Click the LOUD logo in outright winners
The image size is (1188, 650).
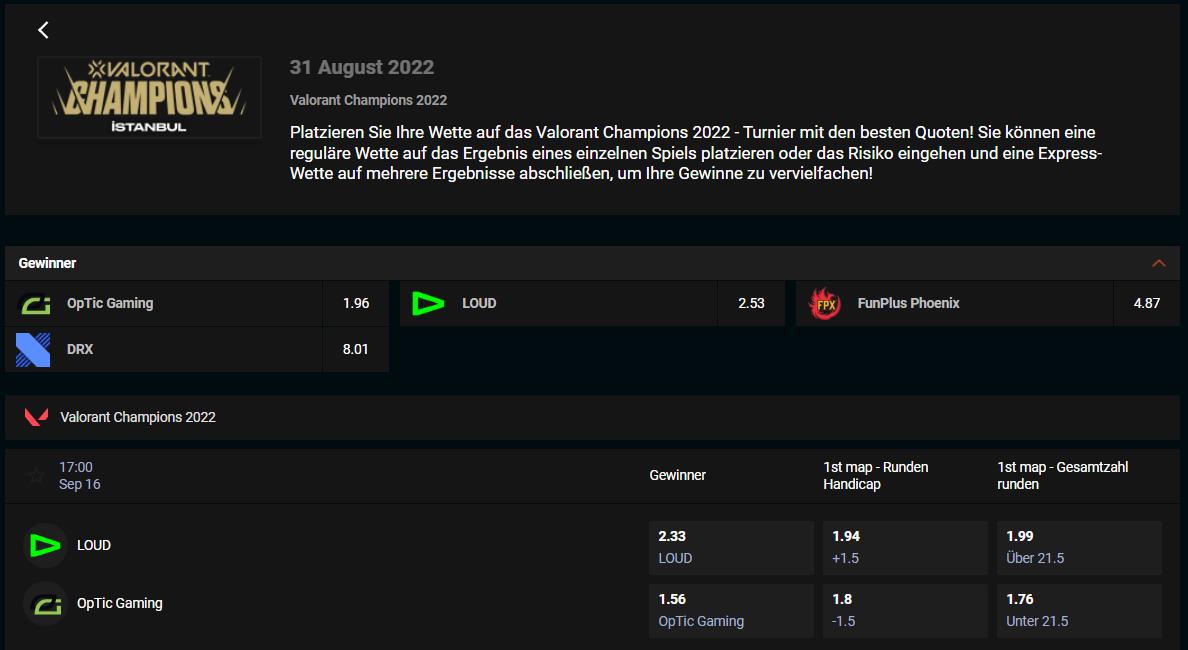coord(428,304)
